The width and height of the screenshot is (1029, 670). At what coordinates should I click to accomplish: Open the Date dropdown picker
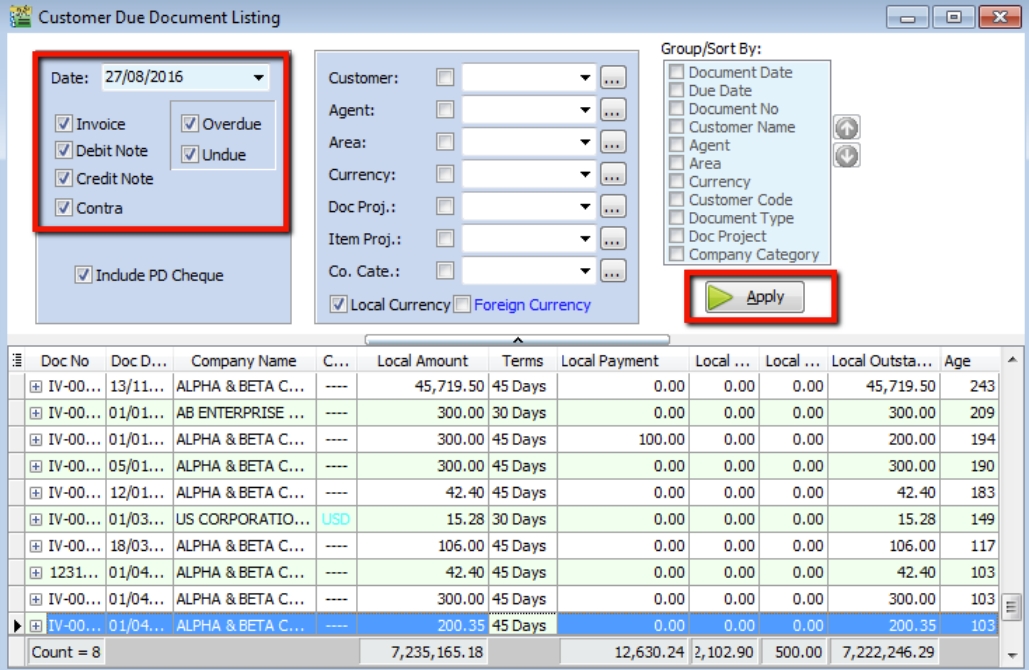(x=259, y=77)
